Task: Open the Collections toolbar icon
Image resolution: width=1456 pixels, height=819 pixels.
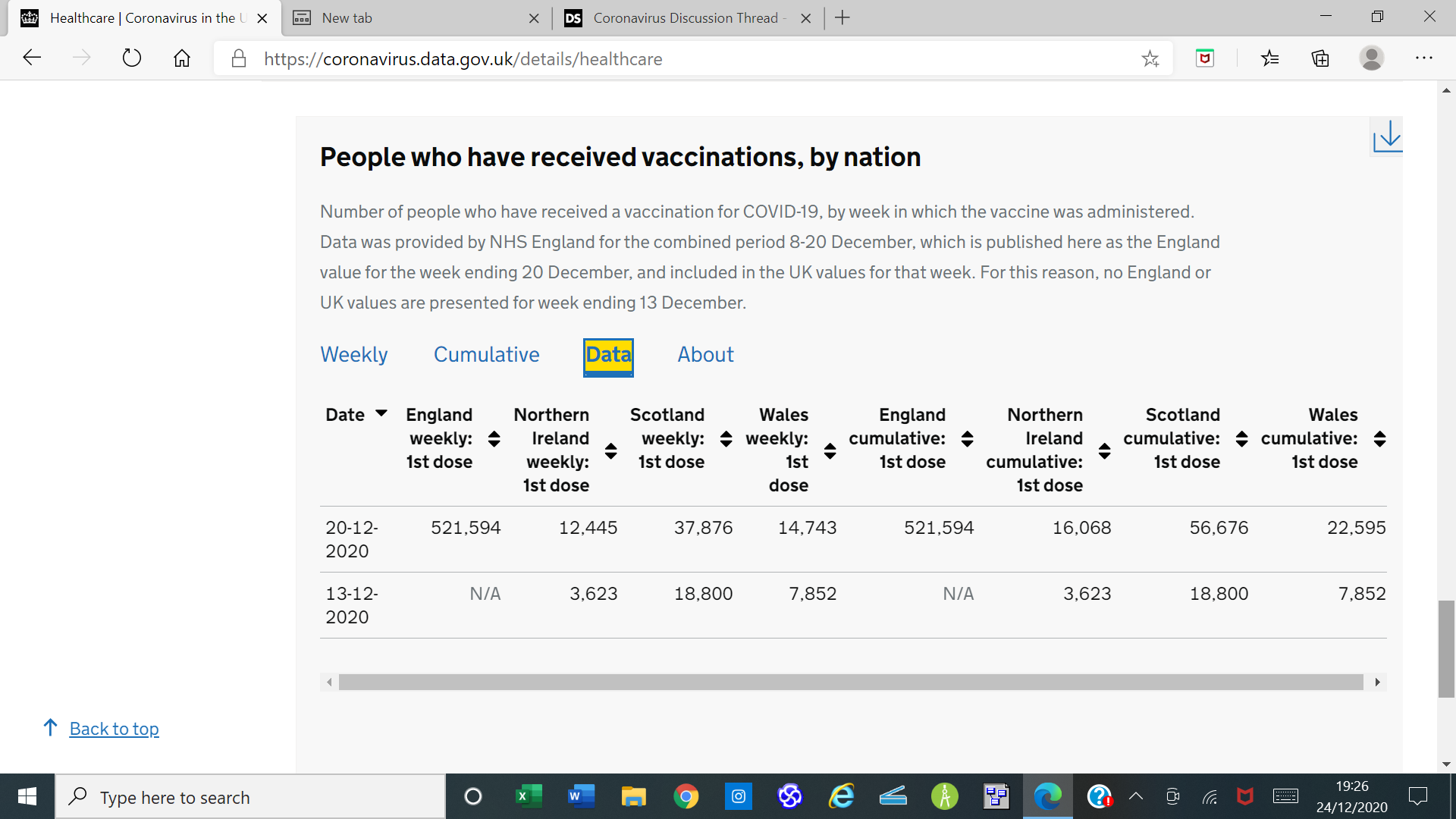Action: point(1320,58)
